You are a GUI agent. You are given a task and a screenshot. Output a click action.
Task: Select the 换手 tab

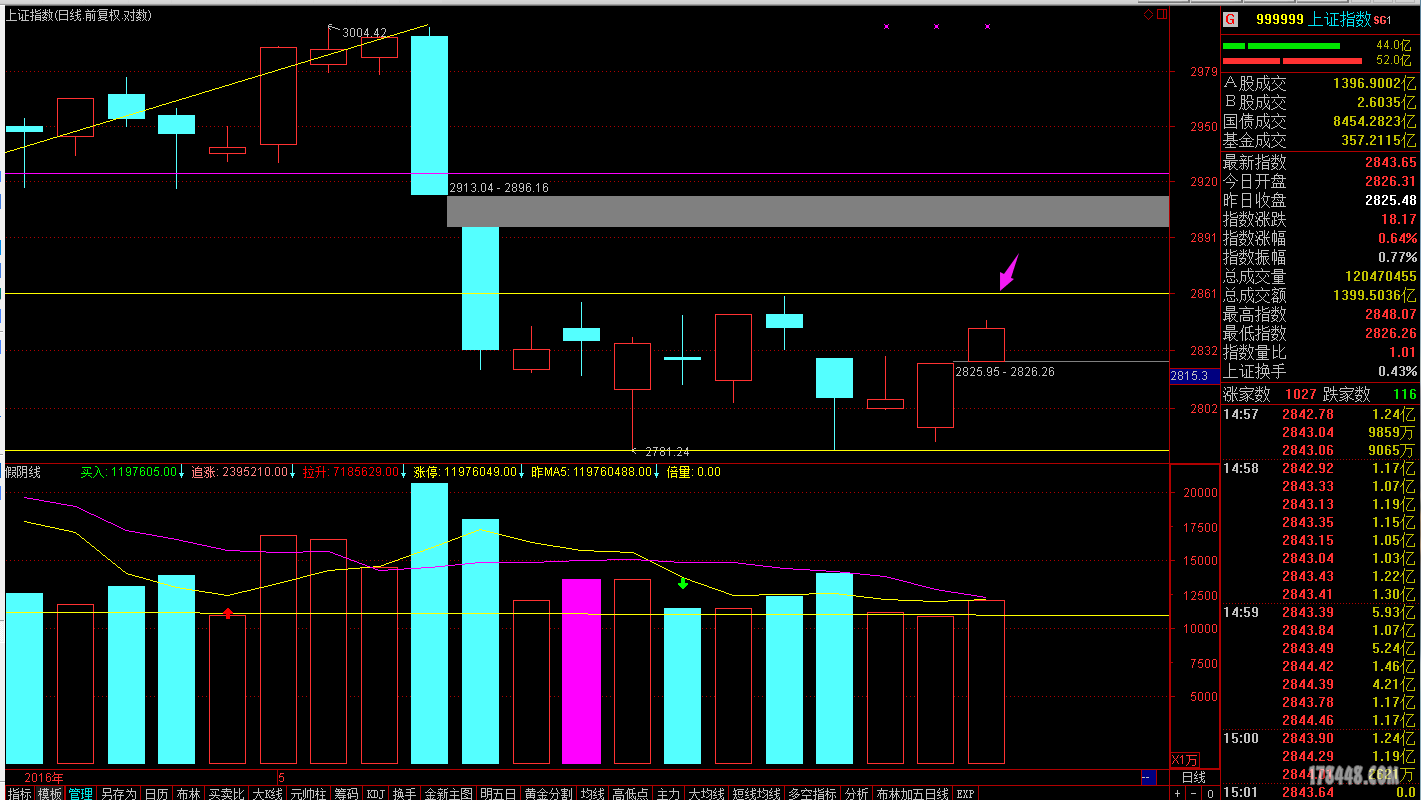(x=404, y=793)
